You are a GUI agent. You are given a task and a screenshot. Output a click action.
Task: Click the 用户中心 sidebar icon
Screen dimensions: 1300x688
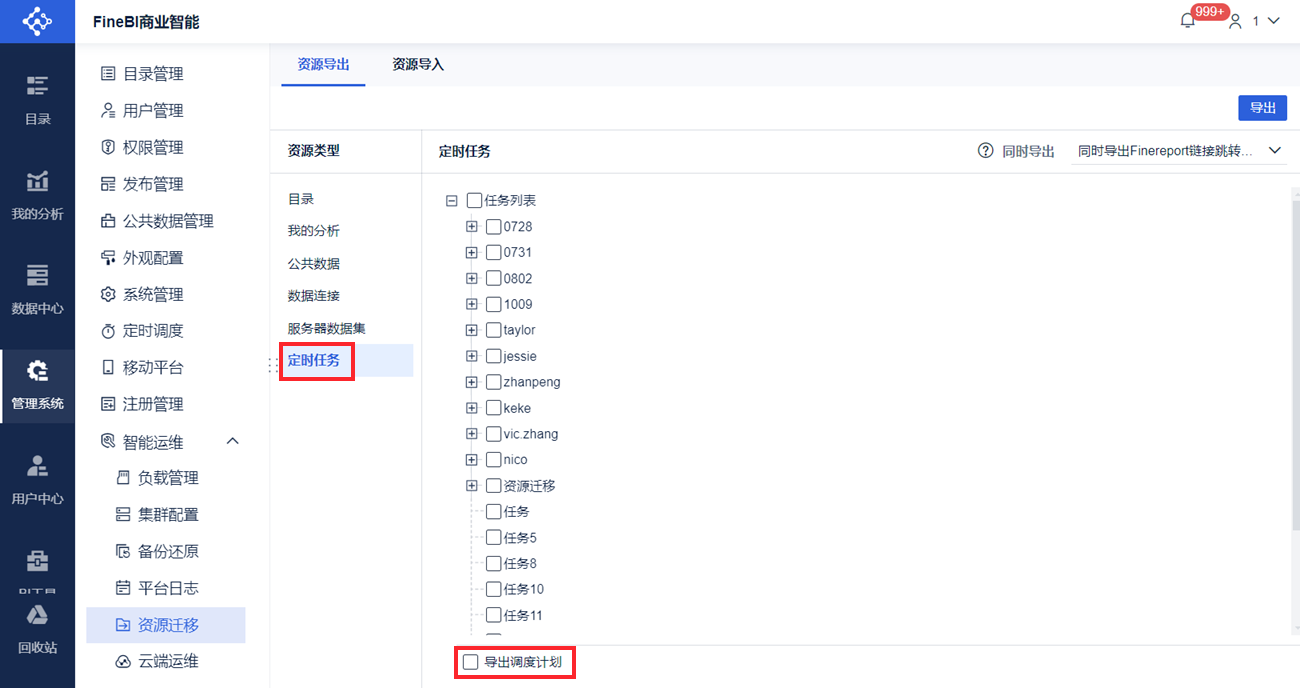(x=37, y=465)
